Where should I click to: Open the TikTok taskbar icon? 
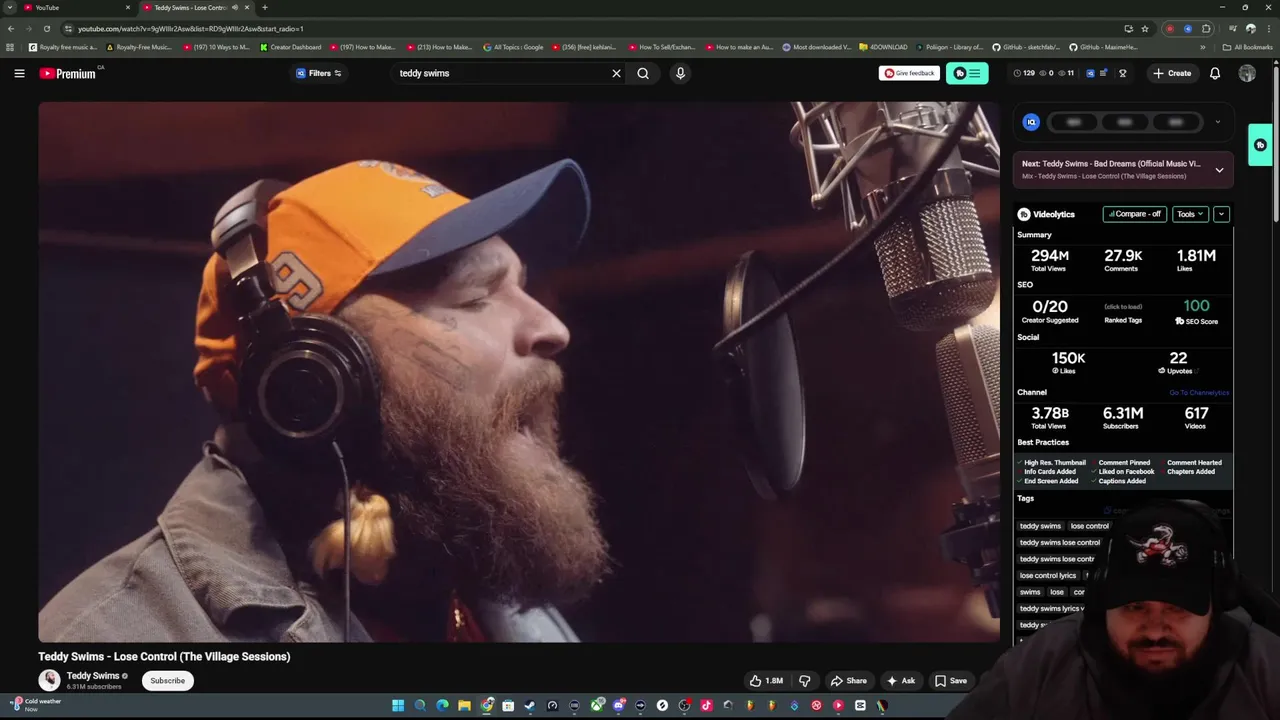[x=706, y=706]
